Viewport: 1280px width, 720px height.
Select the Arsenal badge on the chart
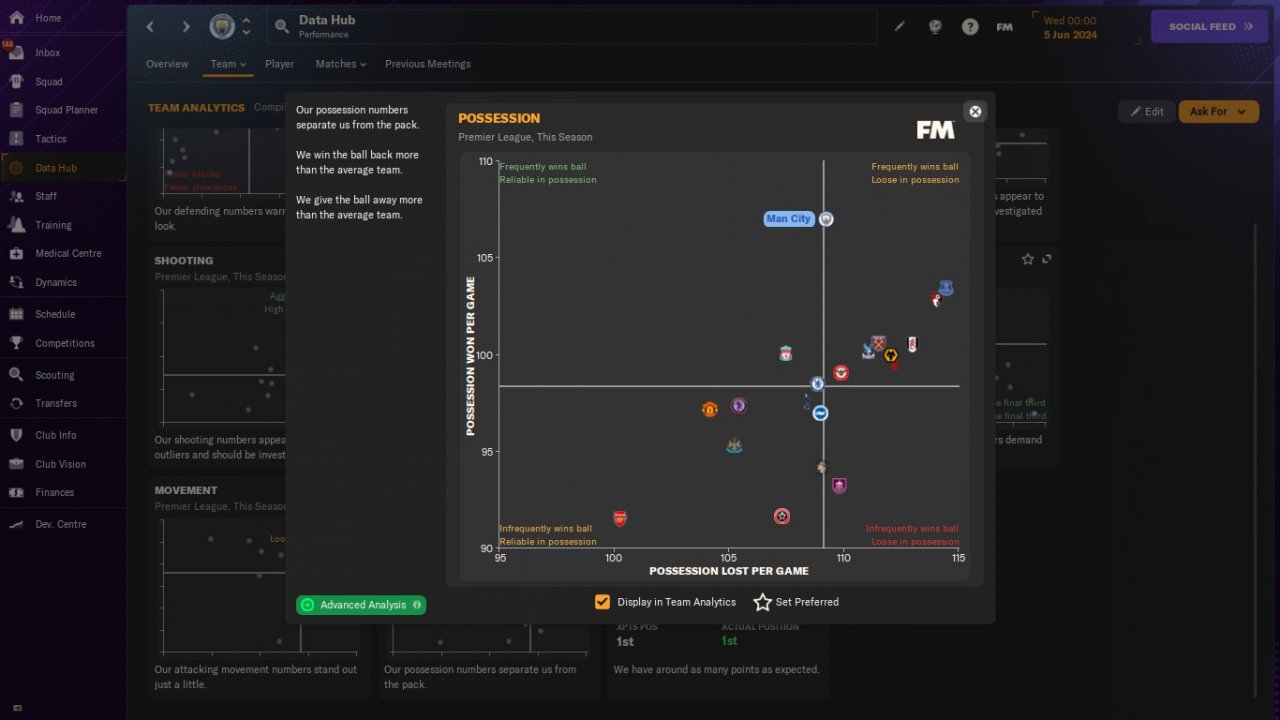620,519
